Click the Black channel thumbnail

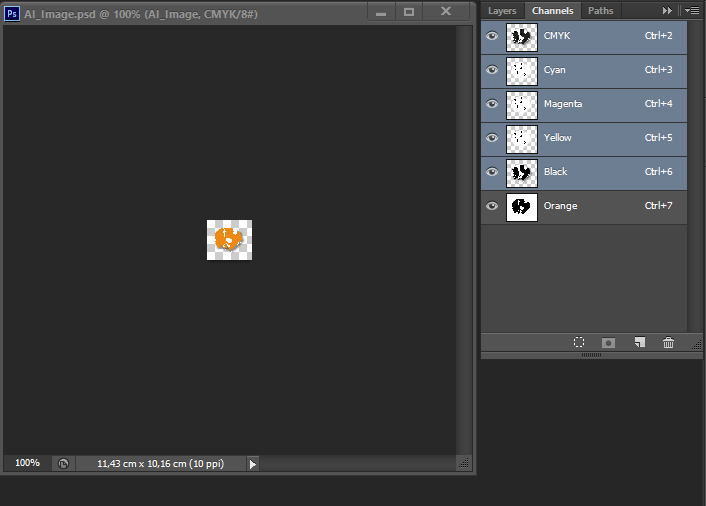522,173
